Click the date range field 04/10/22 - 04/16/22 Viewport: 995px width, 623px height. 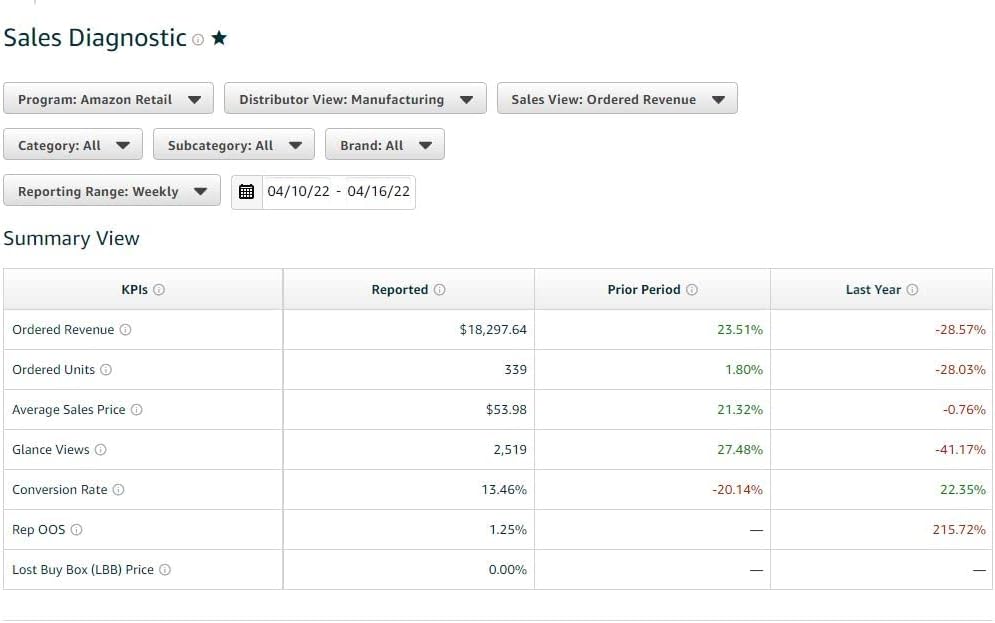338,192
